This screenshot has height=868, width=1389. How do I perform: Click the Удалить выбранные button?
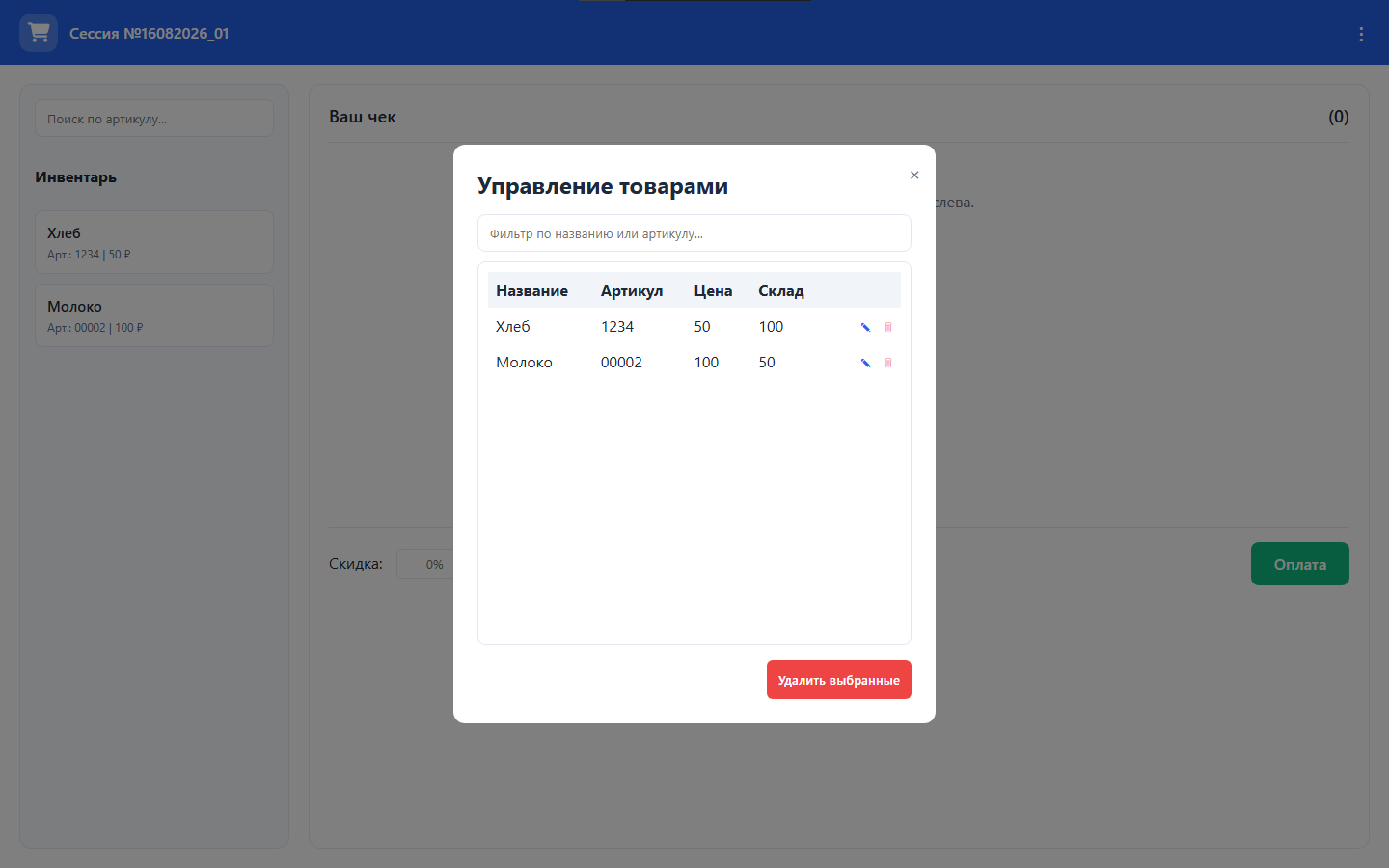point(839,680)
